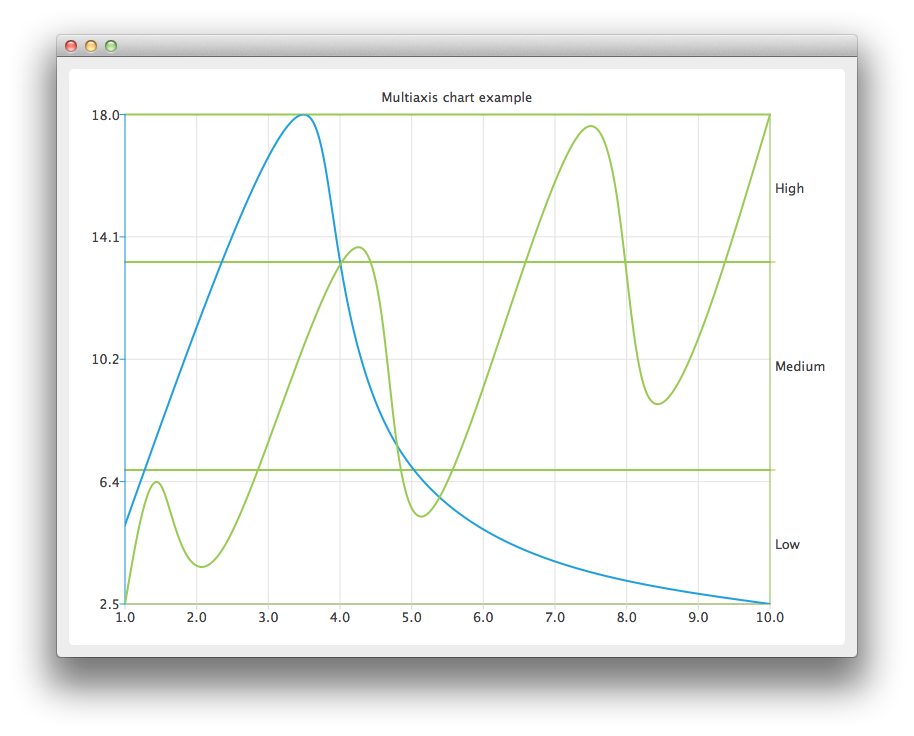Click the 'Medium' category label
Image resolution: width=914 pixels, height=736 pixels.
[x=800, y=366]
